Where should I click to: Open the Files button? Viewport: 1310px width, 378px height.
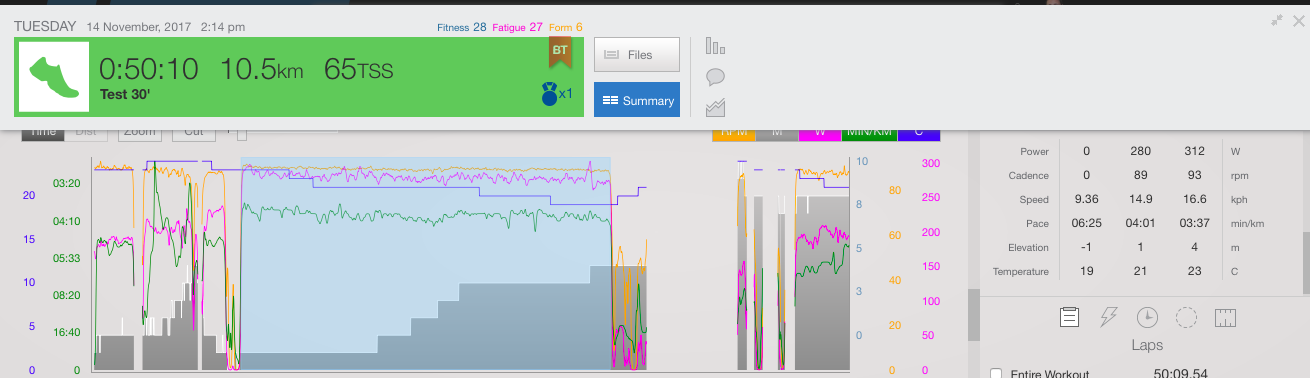click(x=637, y=55)
